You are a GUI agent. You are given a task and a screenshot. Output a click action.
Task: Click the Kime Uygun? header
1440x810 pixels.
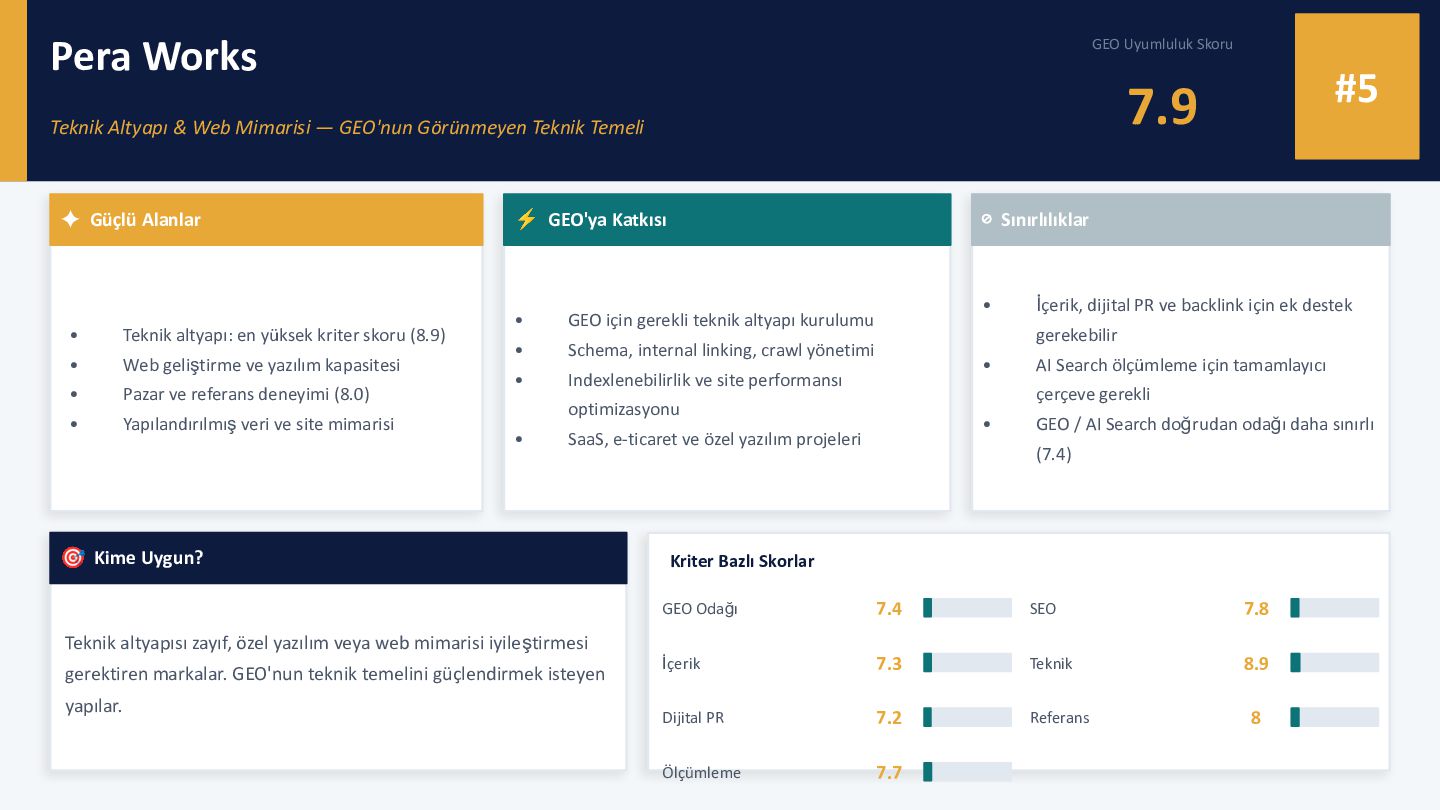338,557
